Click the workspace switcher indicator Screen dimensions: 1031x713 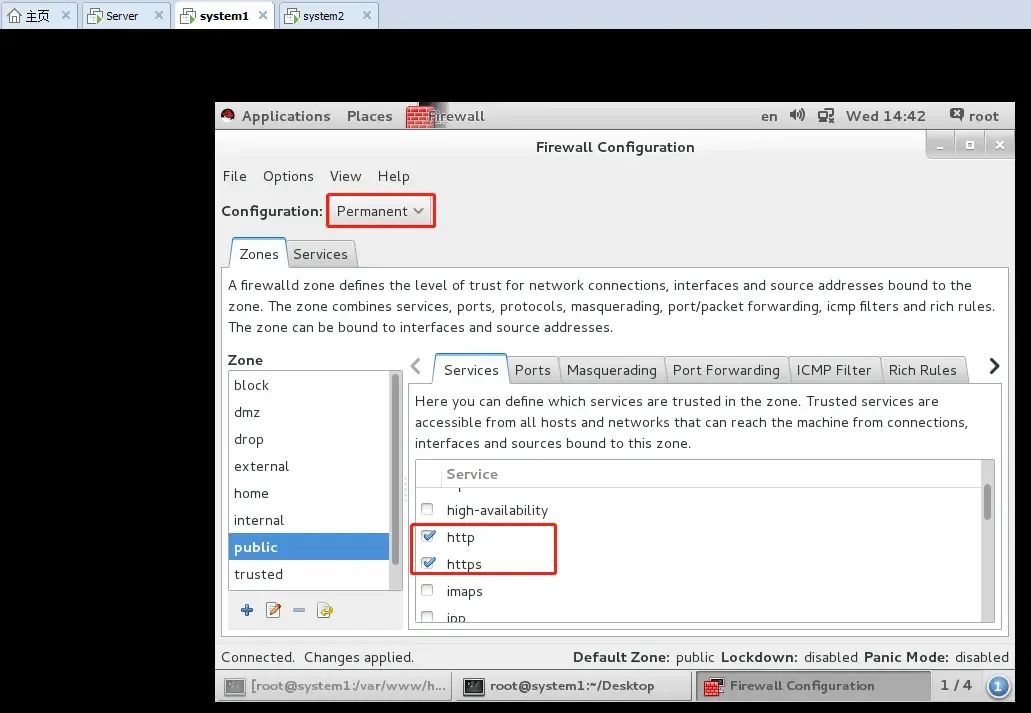[955, 685]
